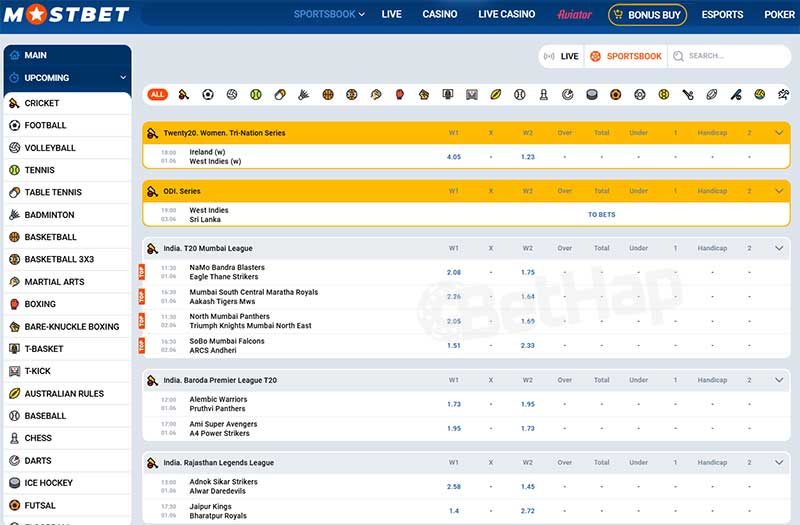Select MAIN in the left sidebar

[x=67, y=55]
